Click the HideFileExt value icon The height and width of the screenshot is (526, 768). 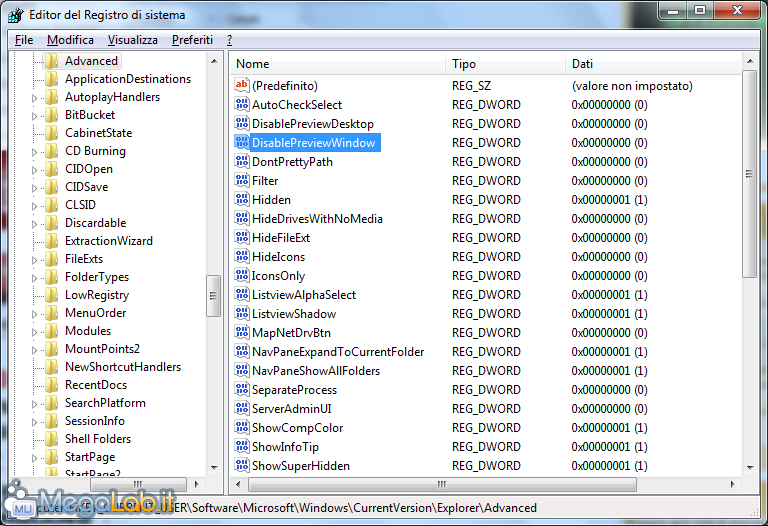[241, 238]
